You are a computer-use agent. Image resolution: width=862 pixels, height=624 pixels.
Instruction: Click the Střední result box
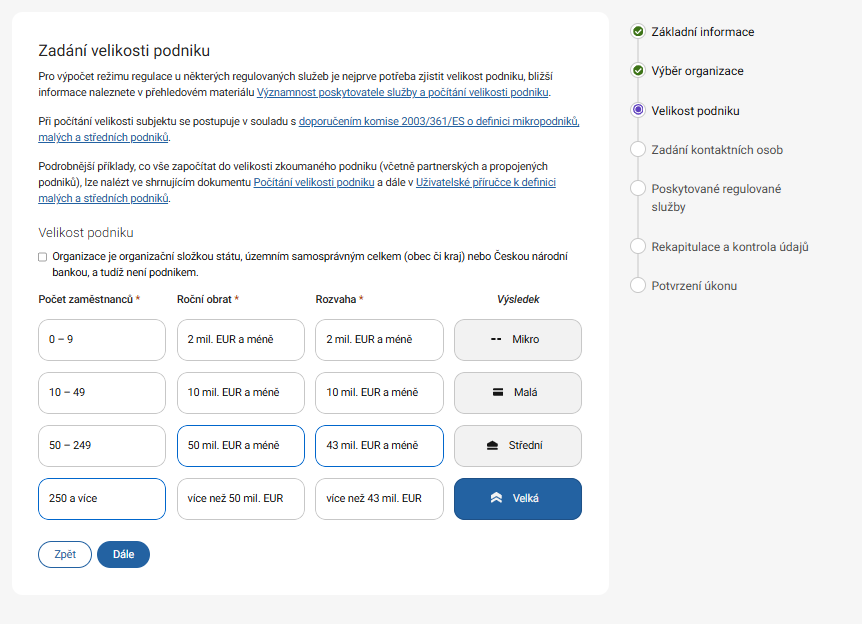coord(517,446)
